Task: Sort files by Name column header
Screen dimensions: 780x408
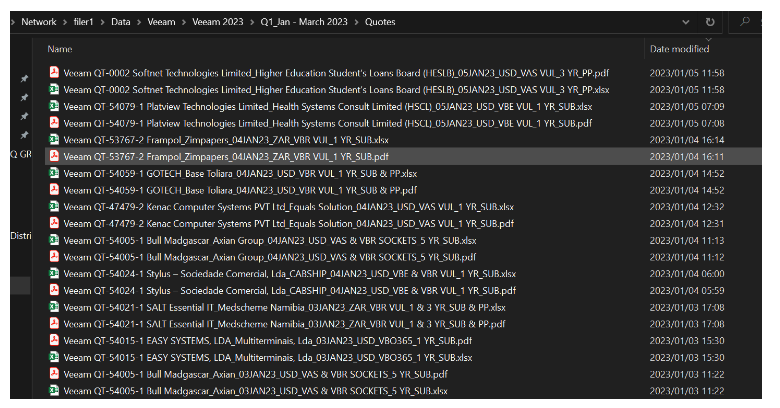Action: click(60, 49)
